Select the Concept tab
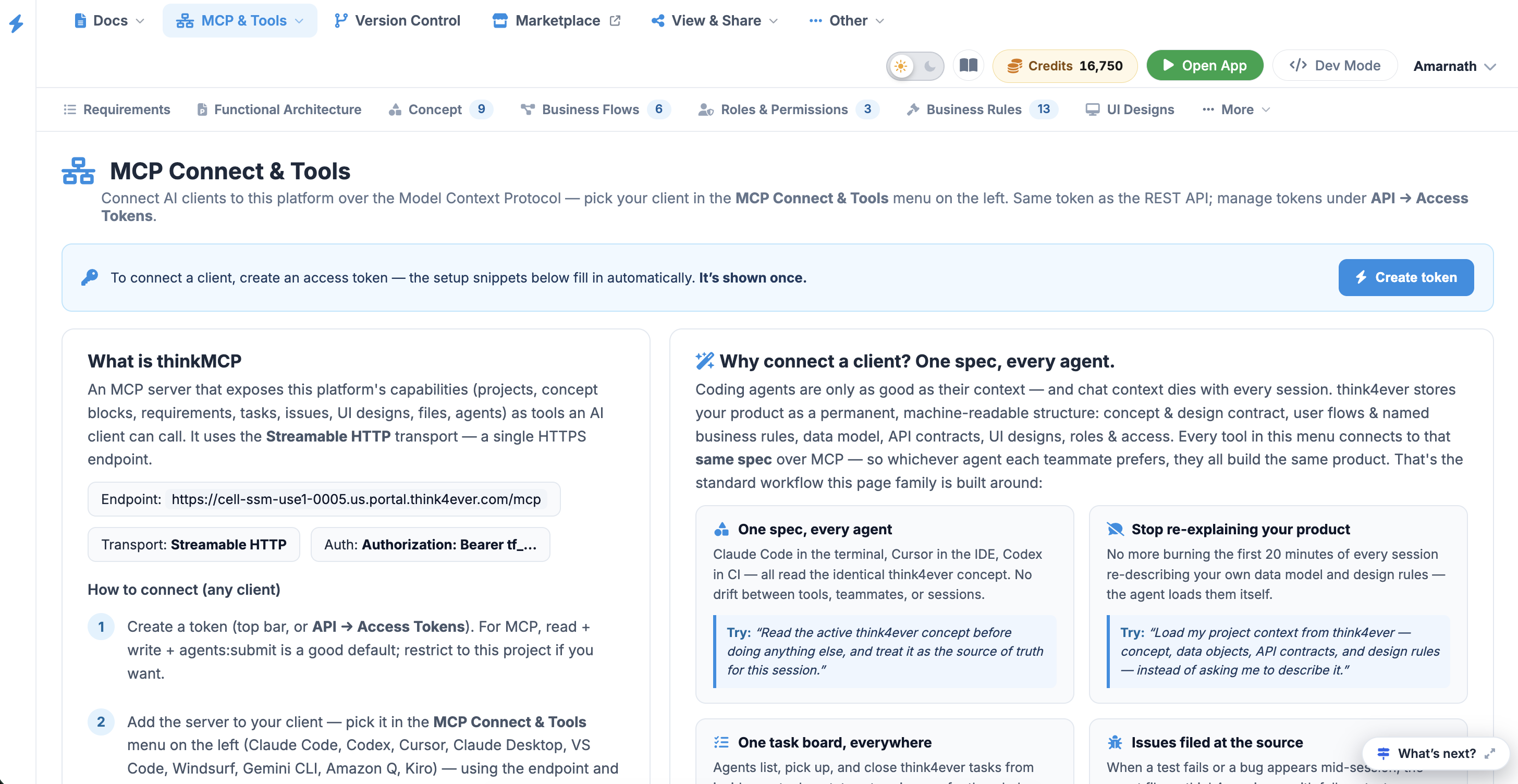This screenshot has width=1518, height=784. click(x=440, y=109)
